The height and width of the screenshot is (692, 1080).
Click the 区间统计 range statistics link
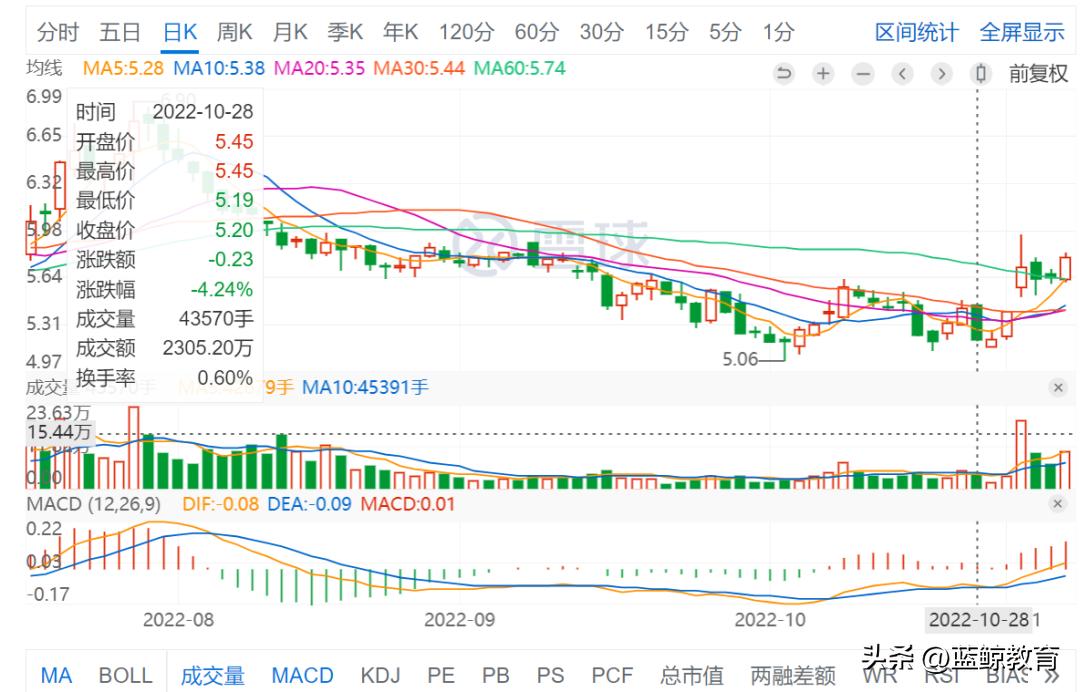click(x=916, y=32)
